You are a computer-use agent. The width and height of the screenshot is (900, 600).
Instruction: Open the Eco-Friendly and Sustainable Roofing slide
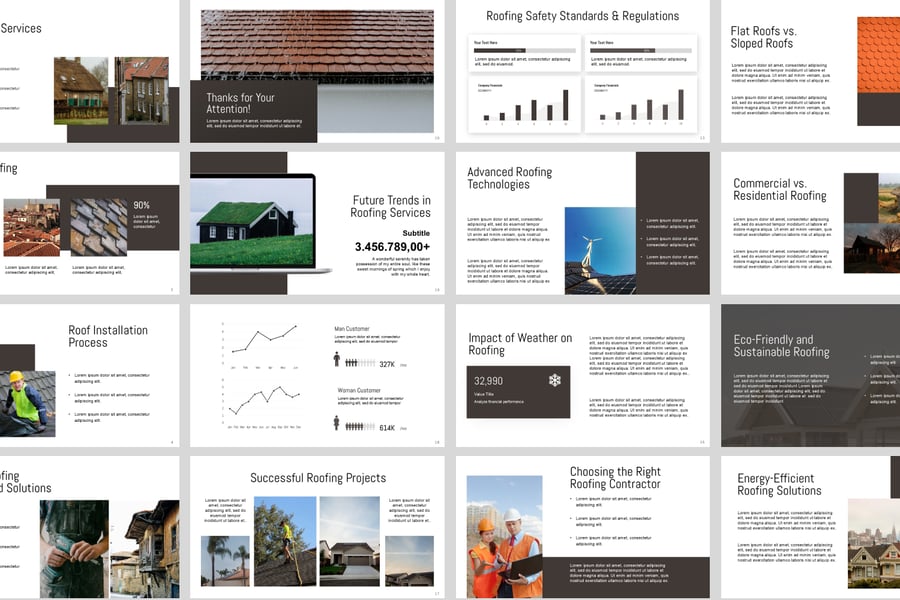(x=810, y=375)
